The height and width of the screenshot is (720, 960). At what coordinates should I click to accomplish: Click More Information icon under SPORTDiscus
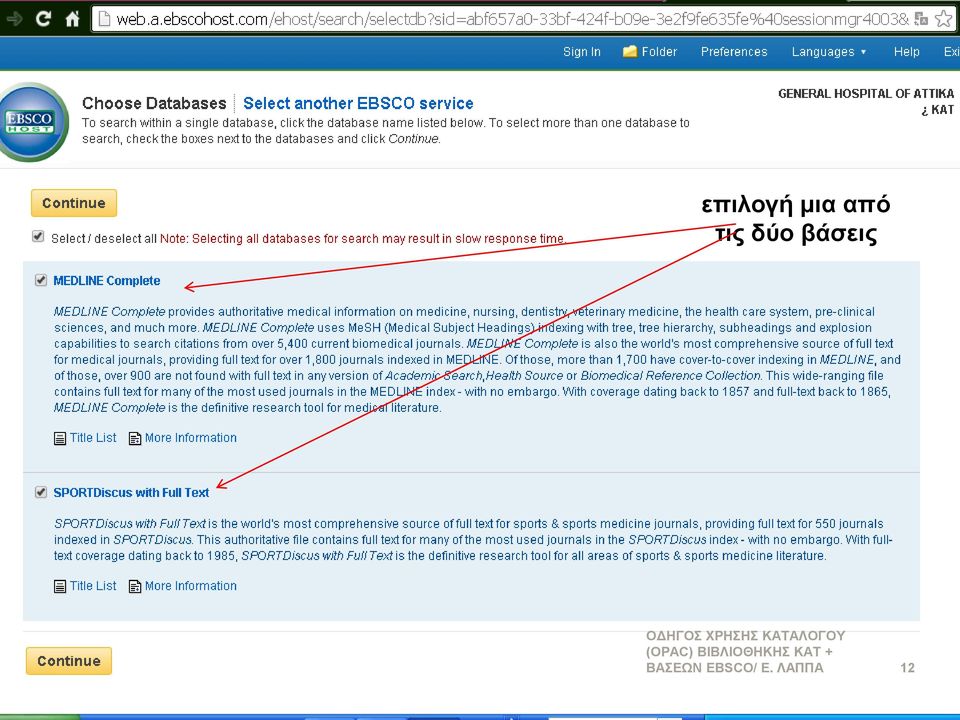coord(135,587)
